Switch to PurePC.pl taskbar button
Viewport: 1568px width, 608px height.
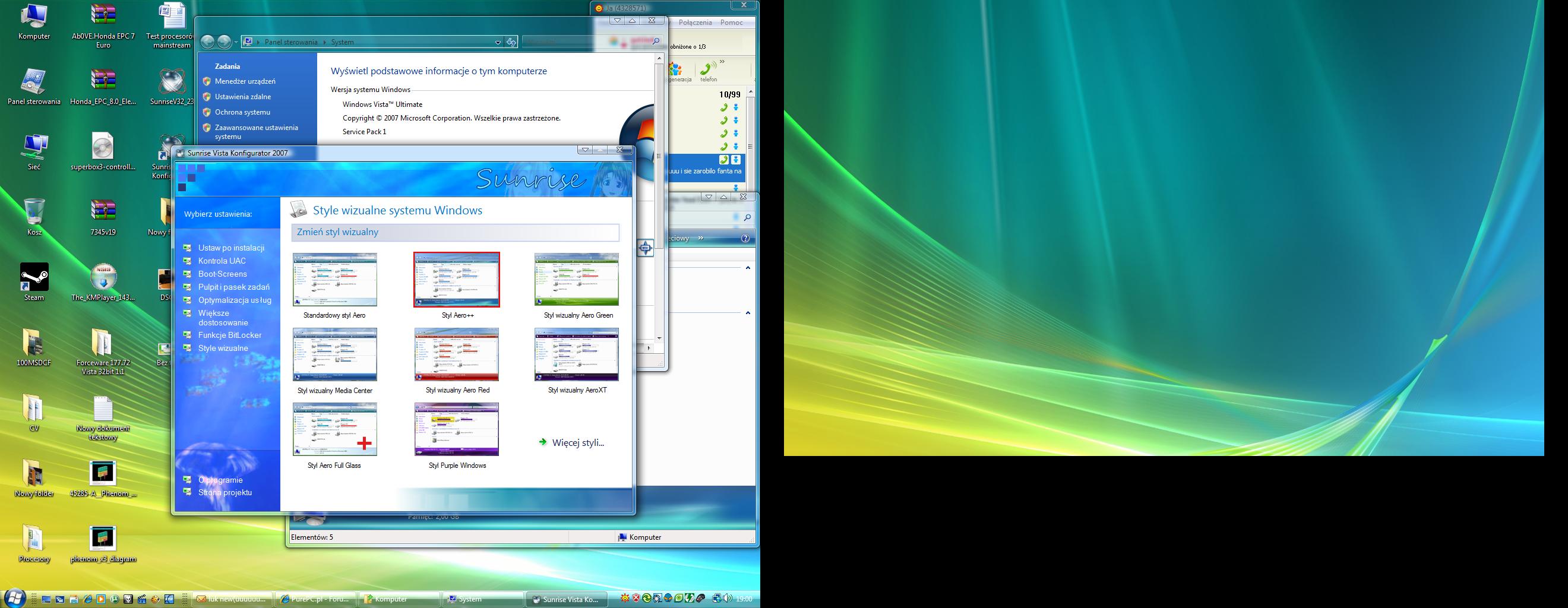[314, 600]
